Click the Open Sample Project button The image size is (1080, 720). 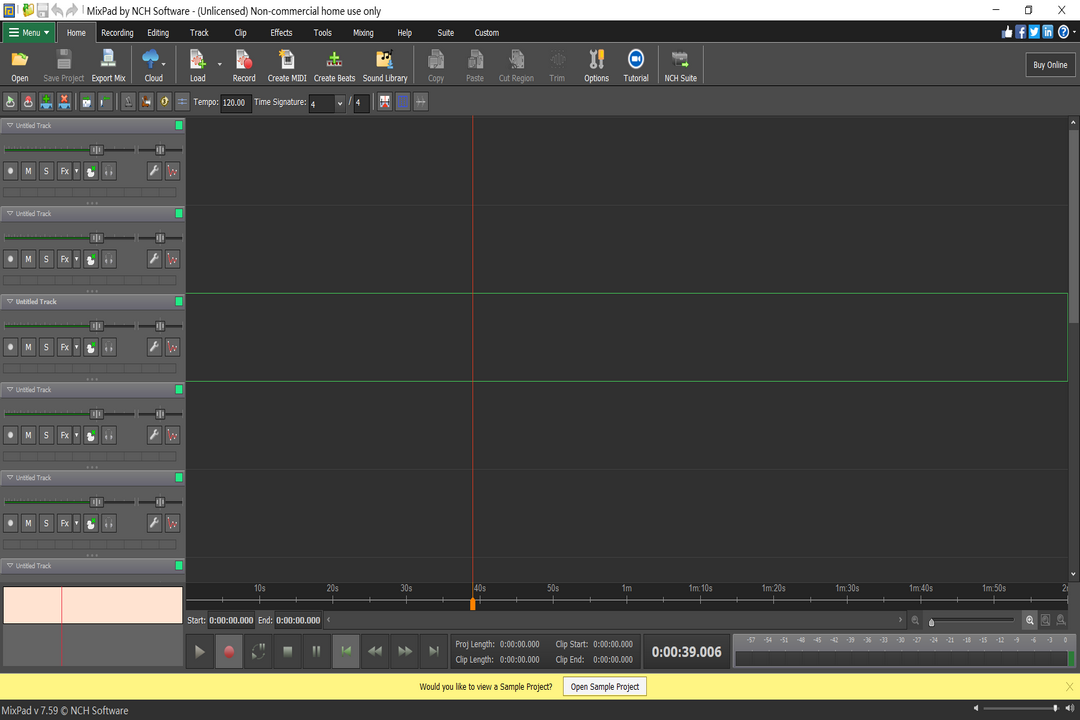tap(604, 686)
